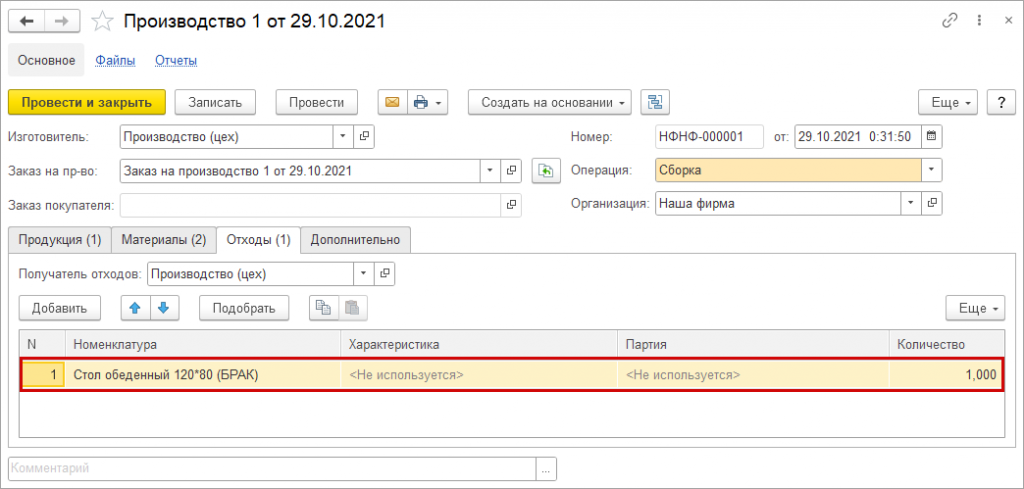Copy the link using the chain icon

(x=949, y=21)
